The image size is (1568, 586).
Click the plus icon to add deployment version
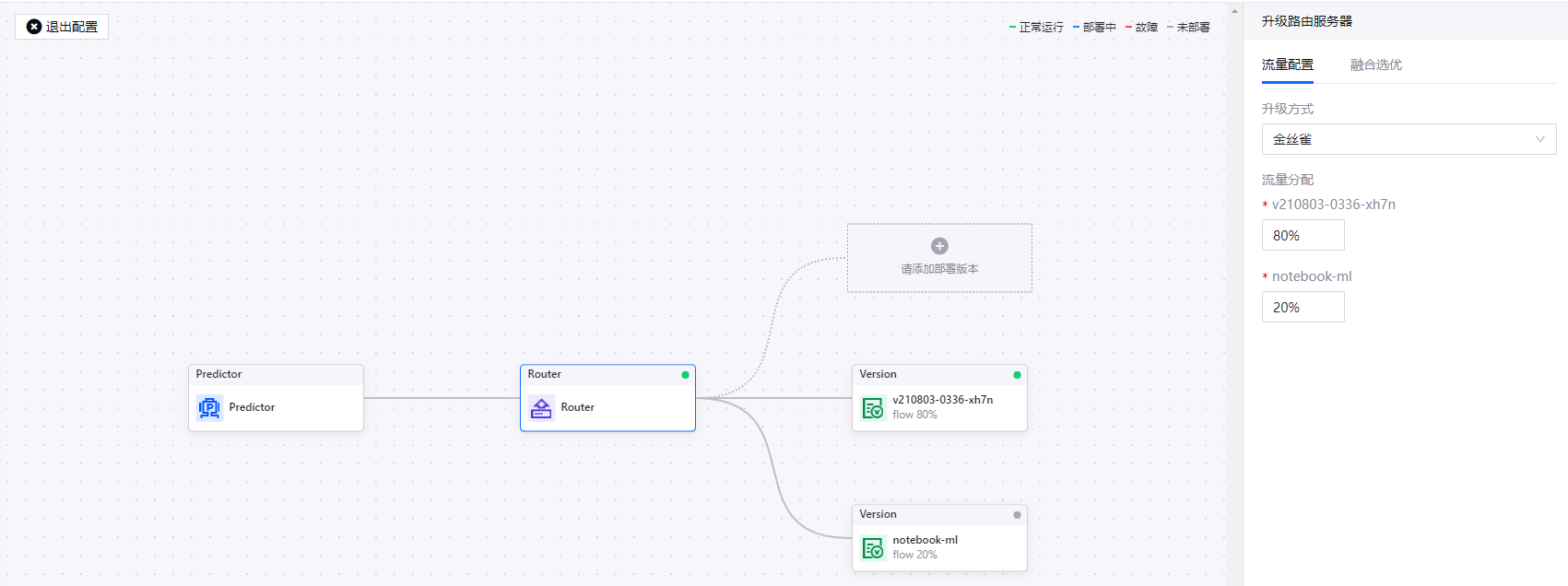coord(939,246)
